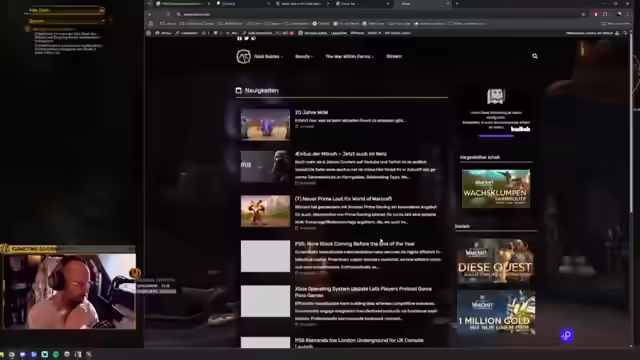This screenshot has height=360, width=640.
Task: Expand the Berufe dropdown menu
Action: tap(304, 56)
